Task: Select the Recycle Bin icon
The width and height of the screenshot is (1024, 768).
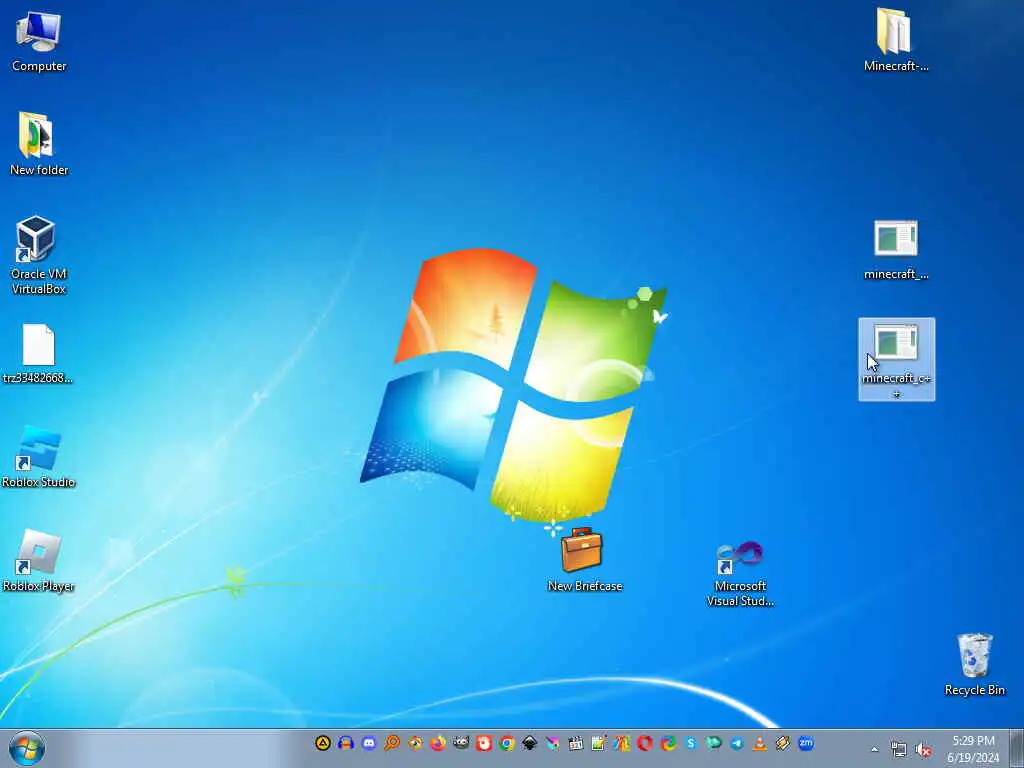Action: [974, 664]
